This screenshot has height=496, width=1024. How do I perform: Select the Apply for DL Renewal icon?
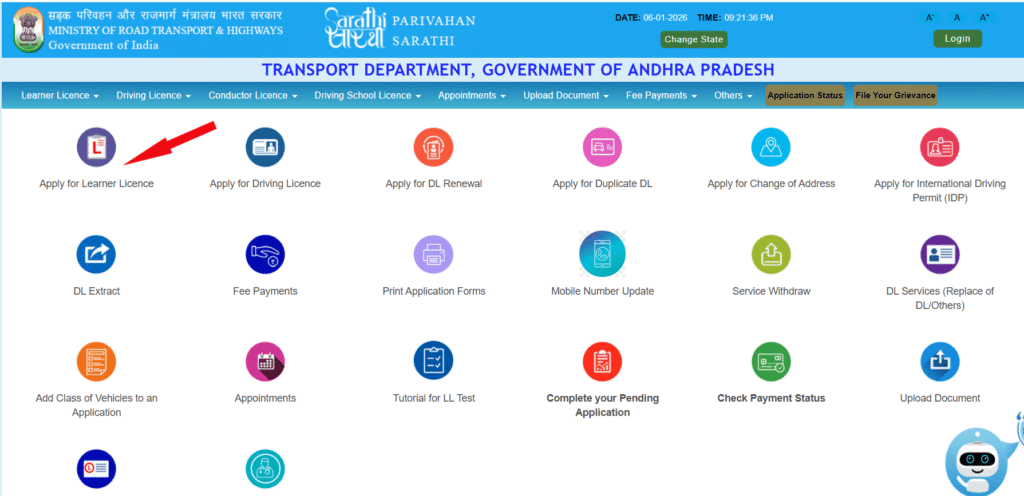434,148
